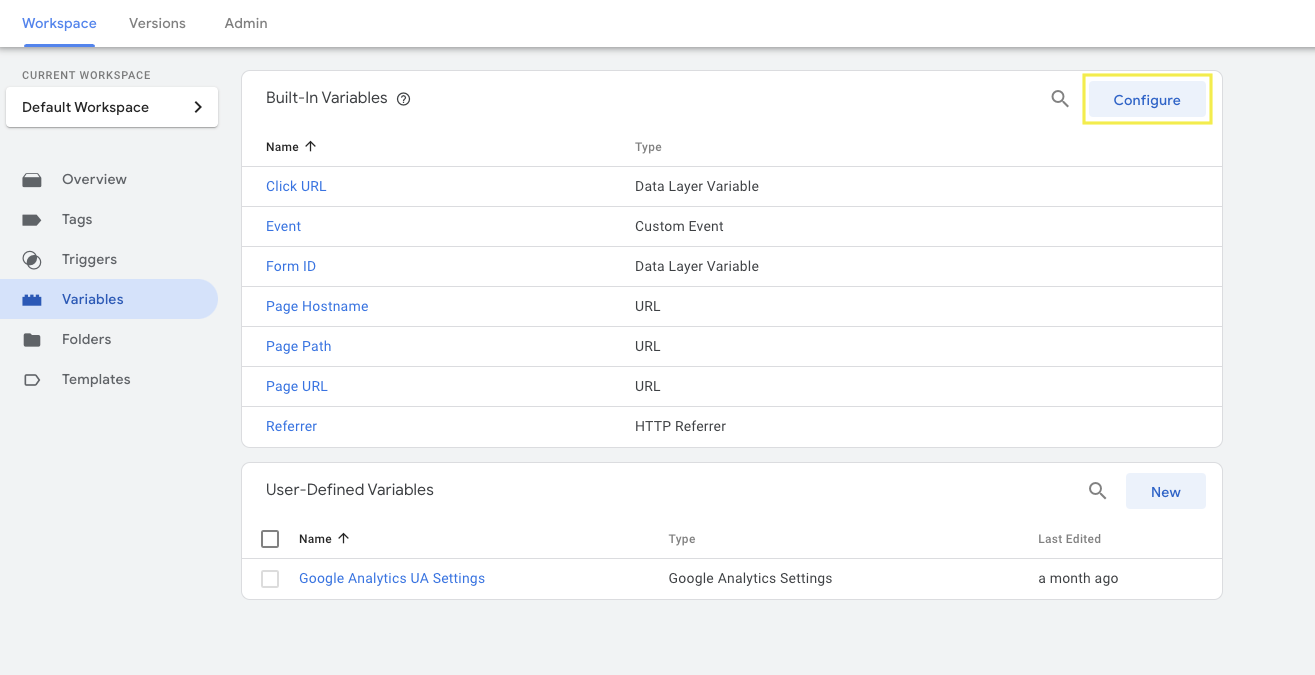The width and height of the screenshot is (1315, 675).
Task: Select the Overview icon in the sidebar
Action: pos(31,179)
